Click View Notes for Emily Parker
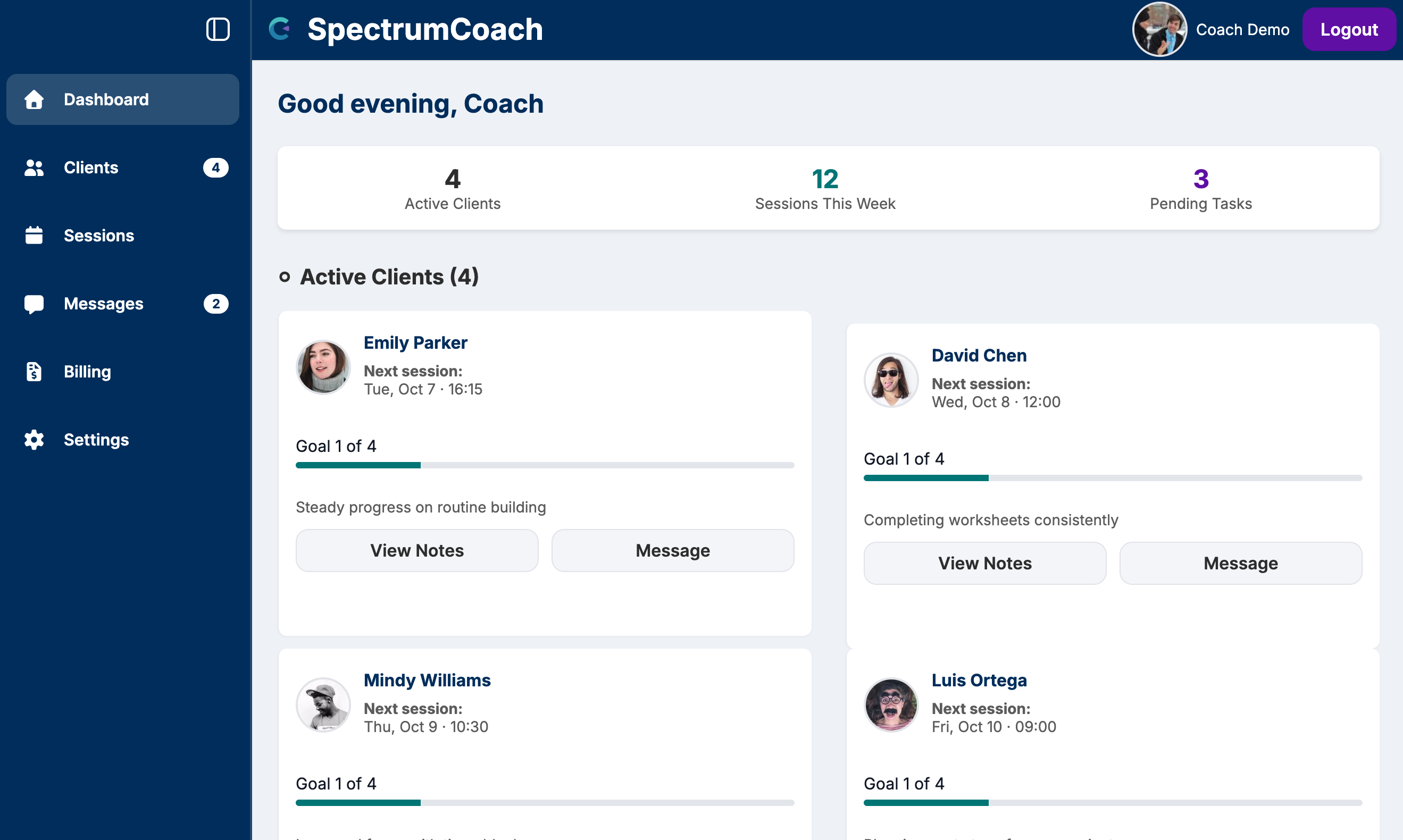1403x840 pixels. coord(417,550)
